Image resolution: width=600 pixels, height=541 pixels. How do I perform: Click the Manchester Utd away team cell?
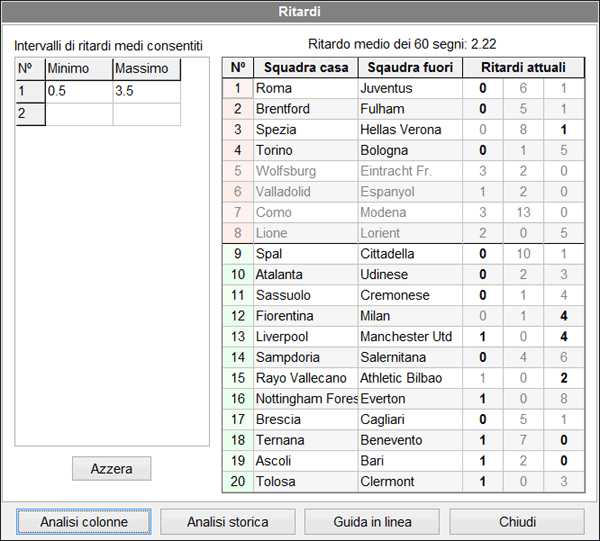408,337
